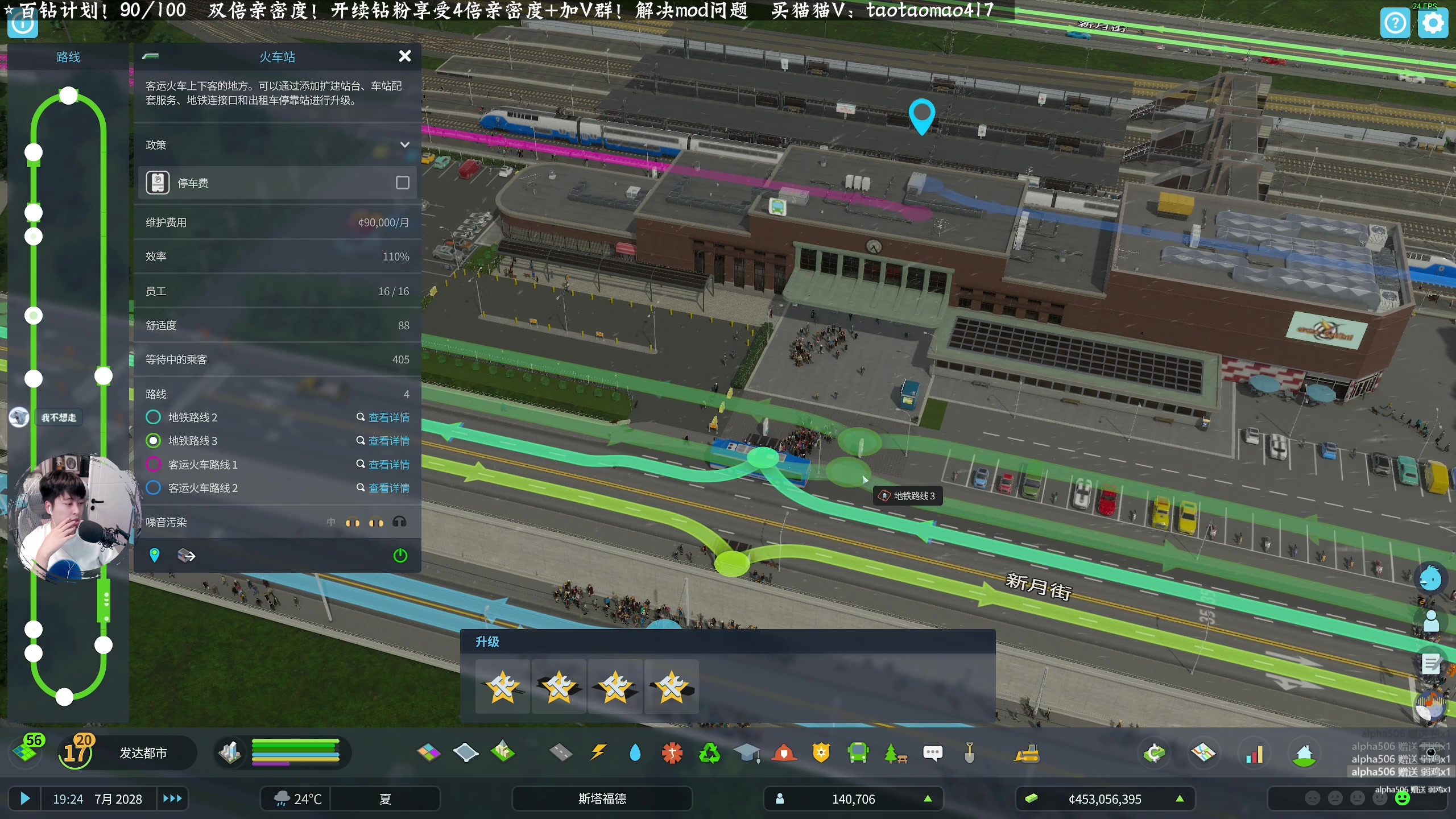1456x819 pixels.
Task: Click the city demand building icon
Action: pyautogui.click(x=230, y=752)
